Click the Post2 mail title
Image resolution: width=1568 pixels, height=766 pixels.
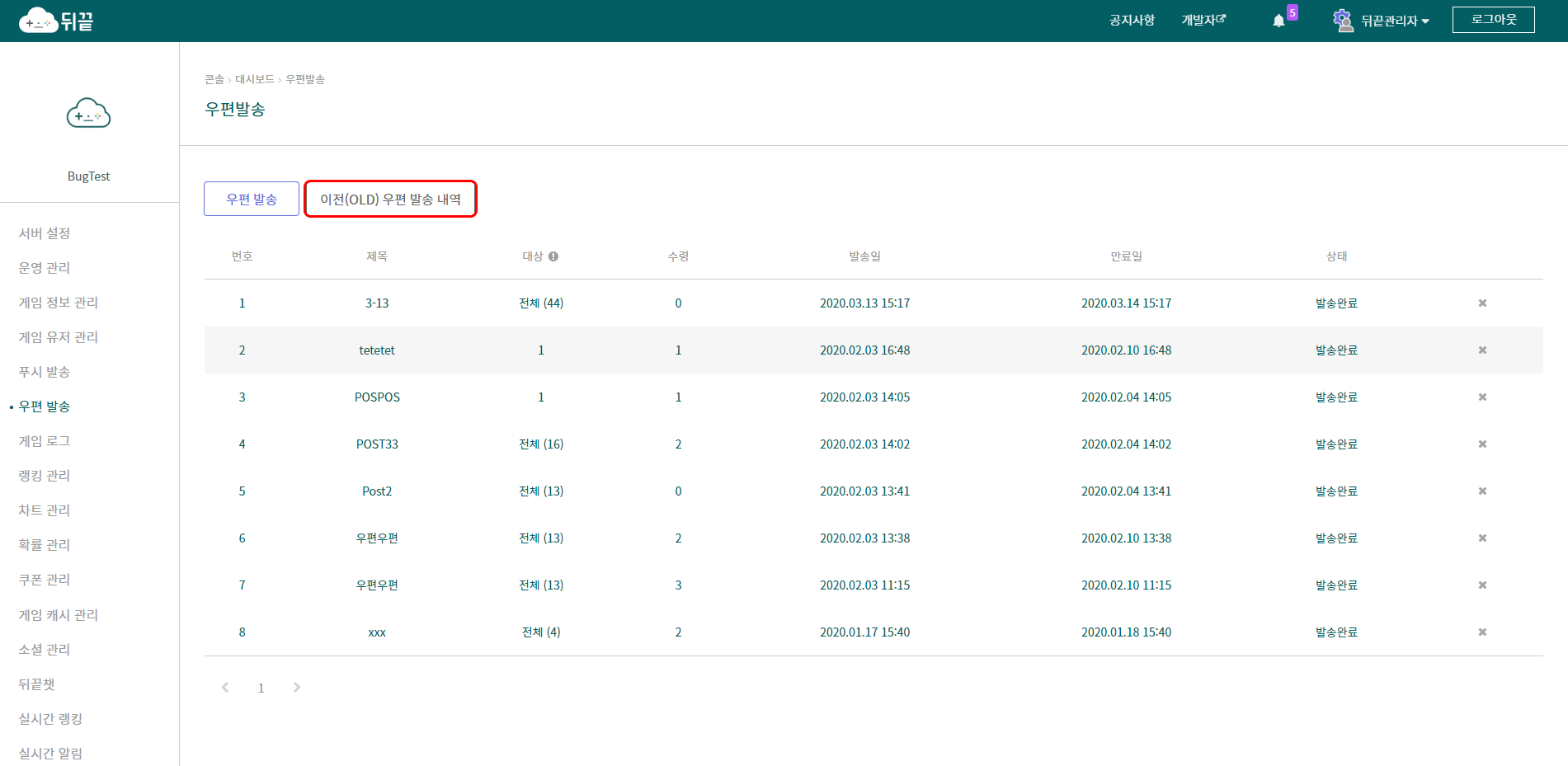[377, 491]
